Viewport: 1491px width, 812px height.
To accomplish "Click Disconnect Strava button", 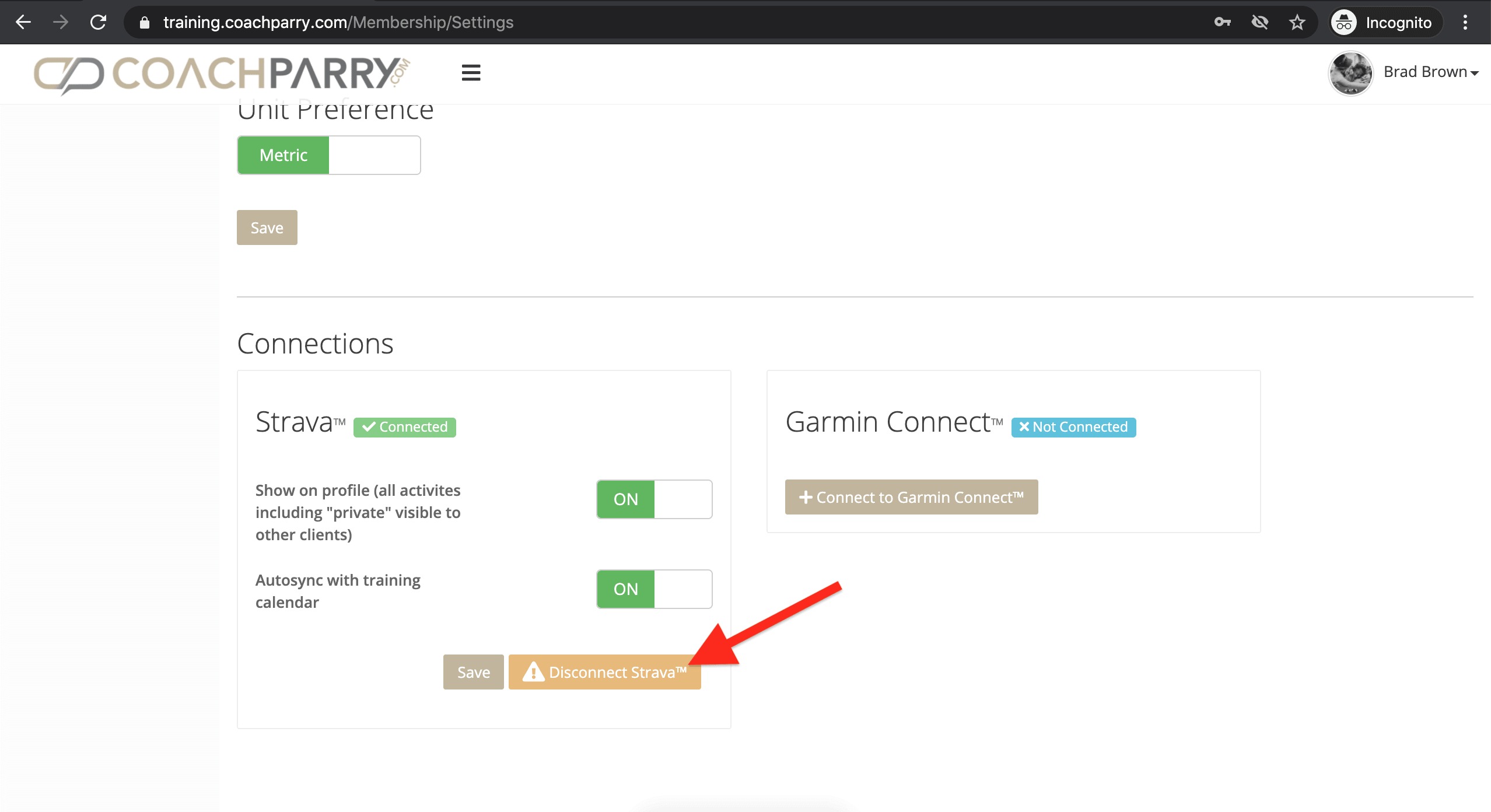I will (x=604, y=672).
